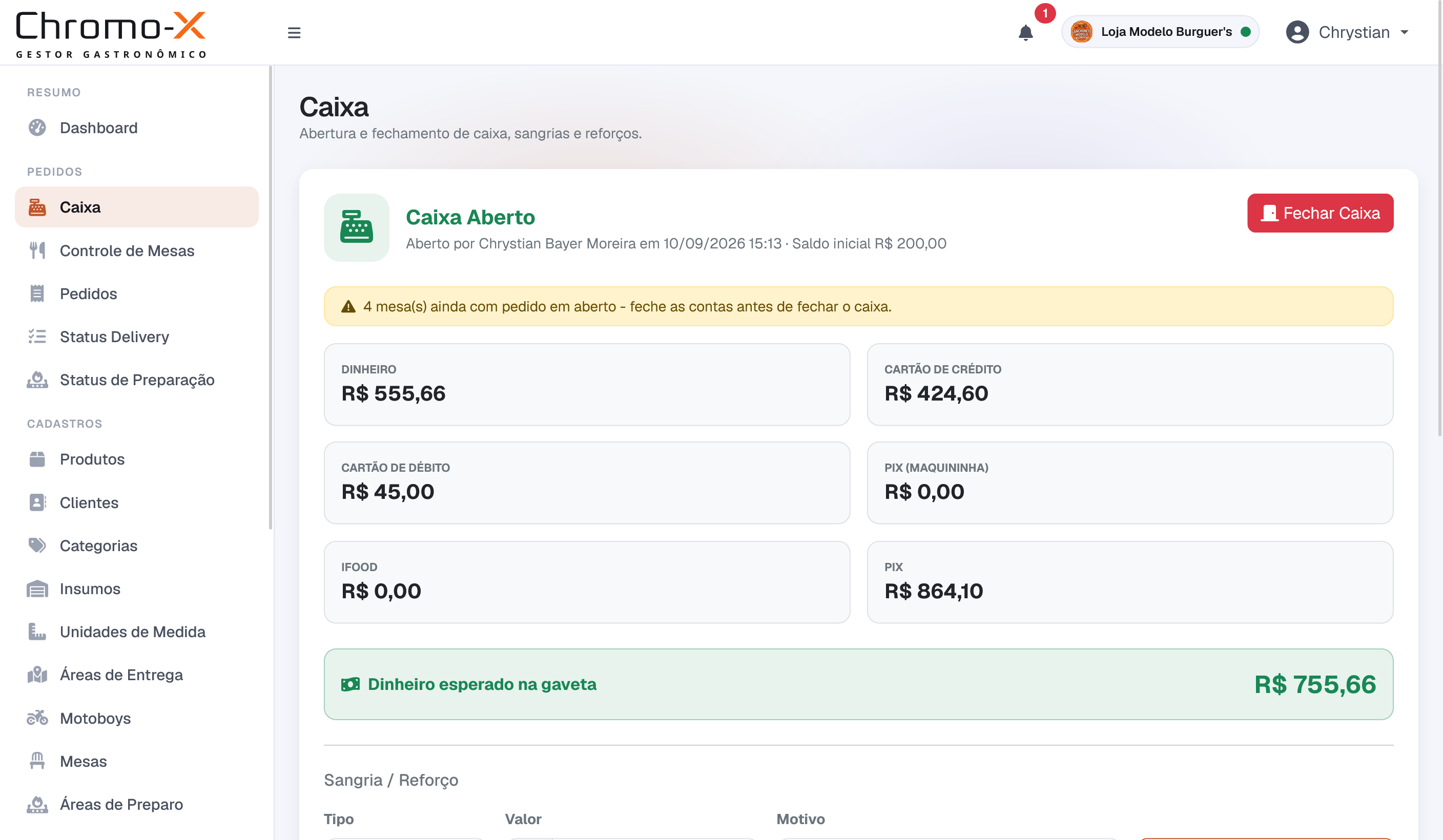Click the R$ 755,66 expected drawer value
1443x840 pixels.
pos(1315,684)
